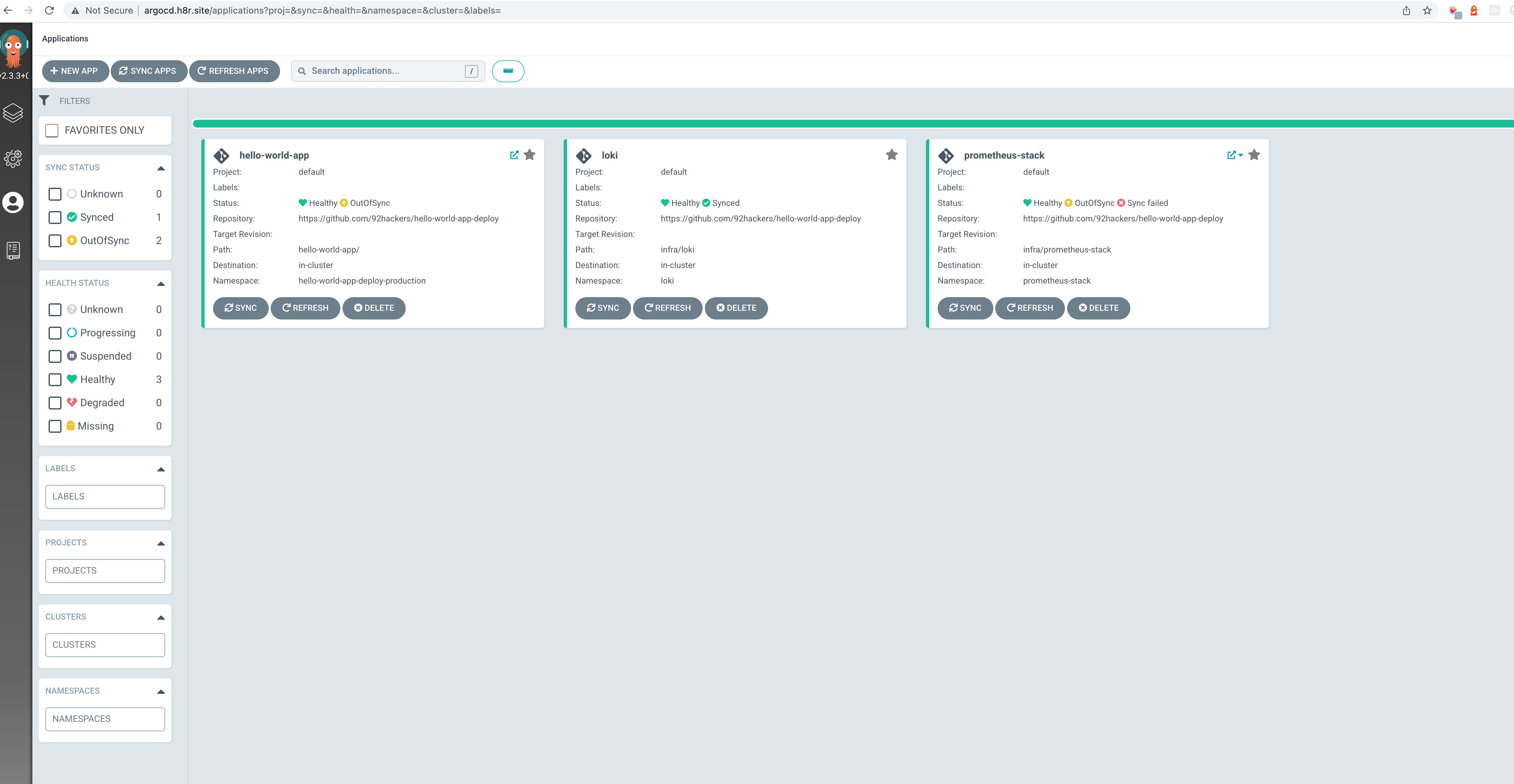Click NEW APP button
The width and height of the screenshot is (1514, 784).
click(75, 71)
